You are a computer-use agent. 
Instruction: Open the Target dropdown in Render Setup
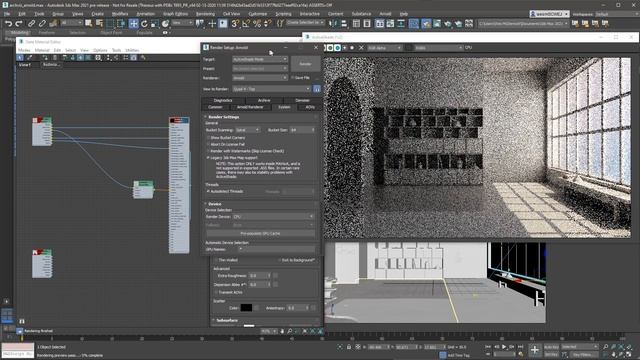260,59
